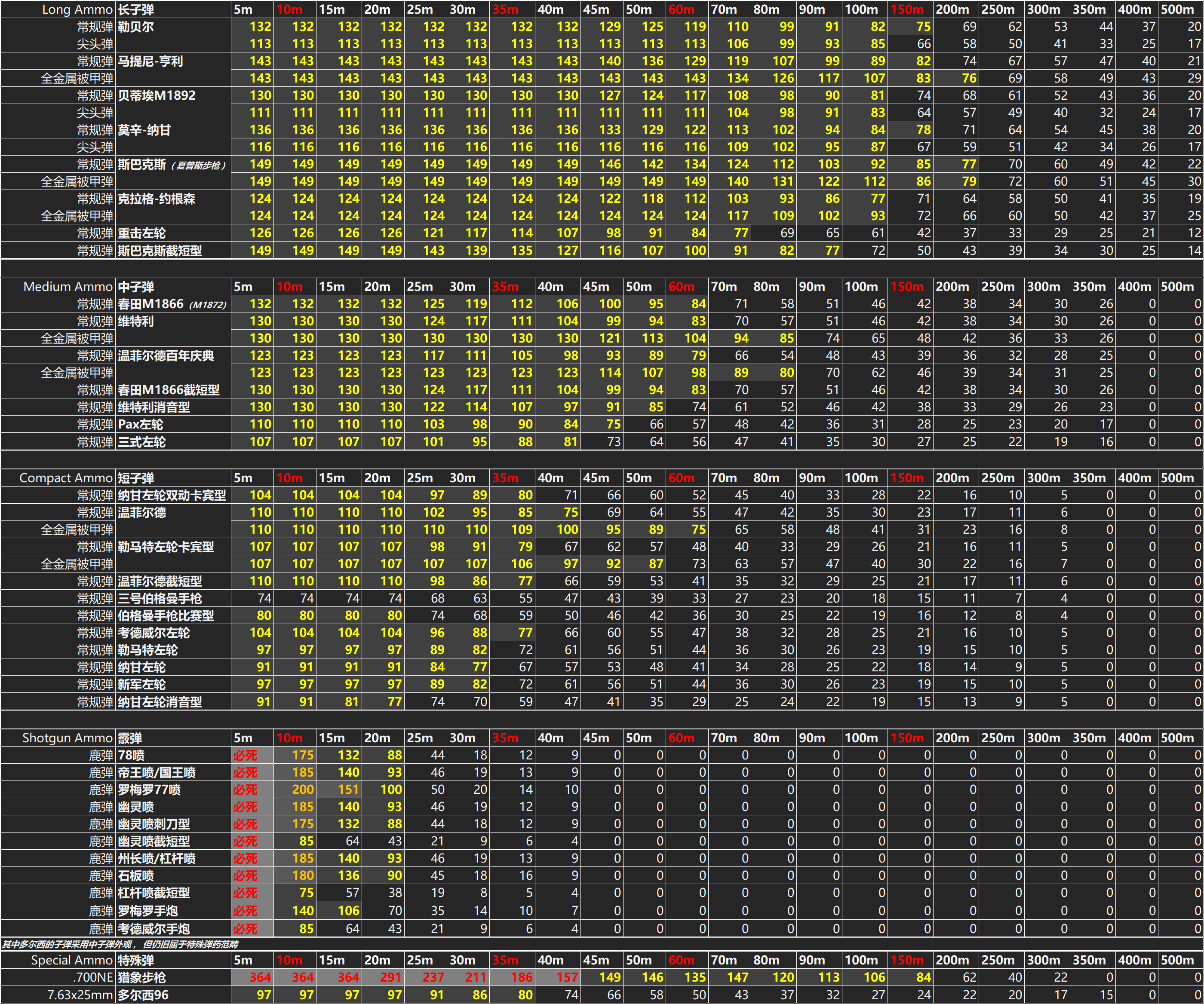Click the 罗梅罗77喷 shotgun name
1204x1004 pixels.
(x=149, y=790)
